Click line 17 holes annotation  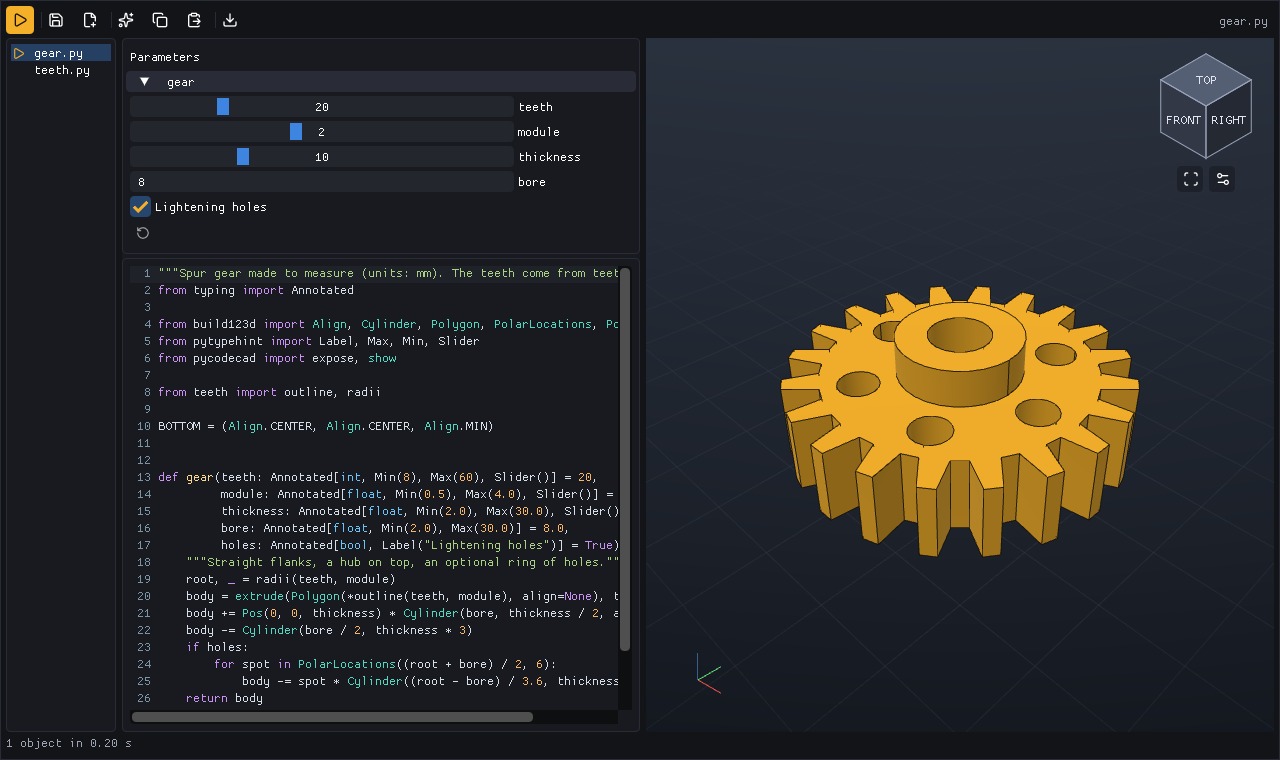pyautogui.click(x=419, y=545)
